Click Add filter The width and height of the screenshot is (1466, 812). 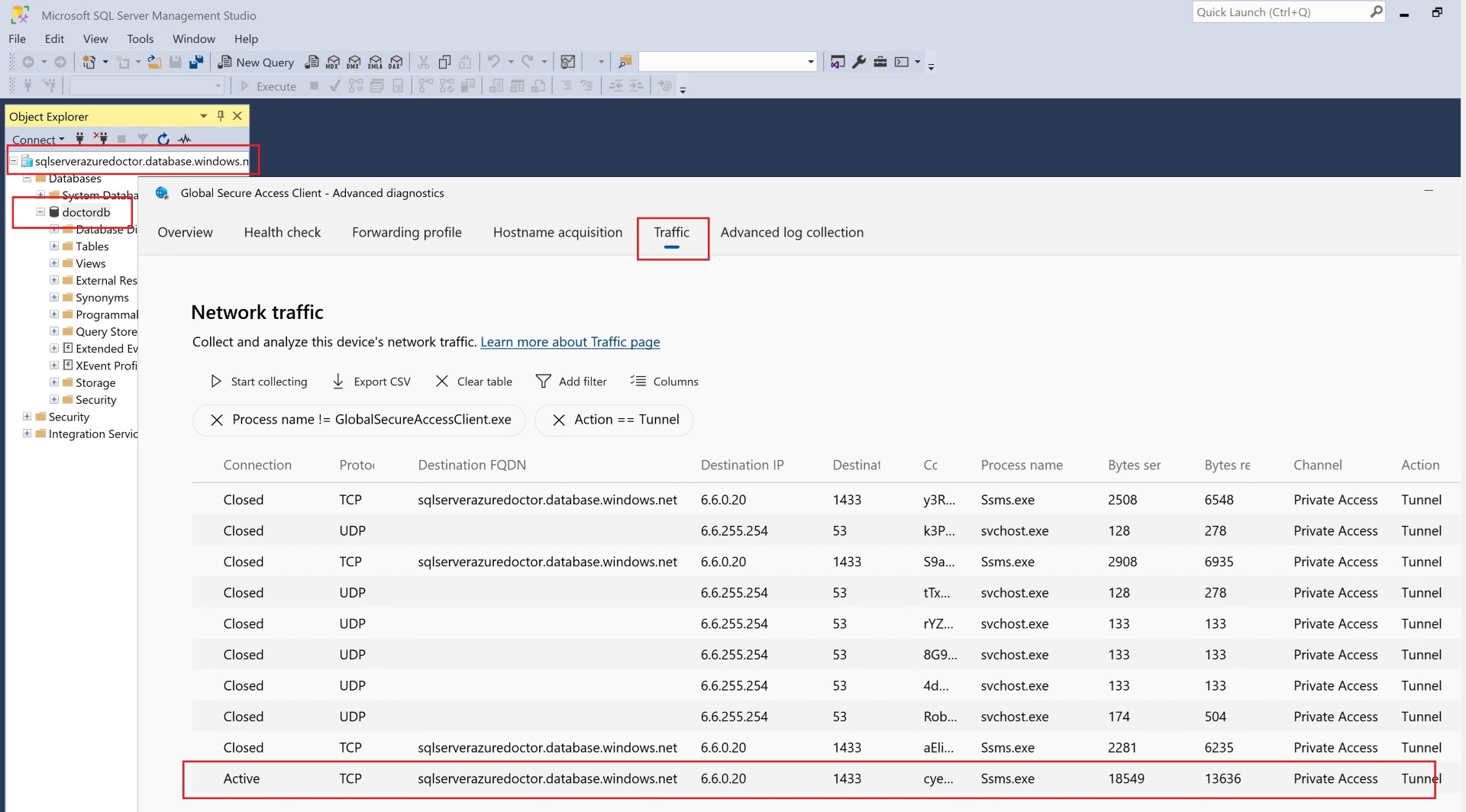point(571,382)
